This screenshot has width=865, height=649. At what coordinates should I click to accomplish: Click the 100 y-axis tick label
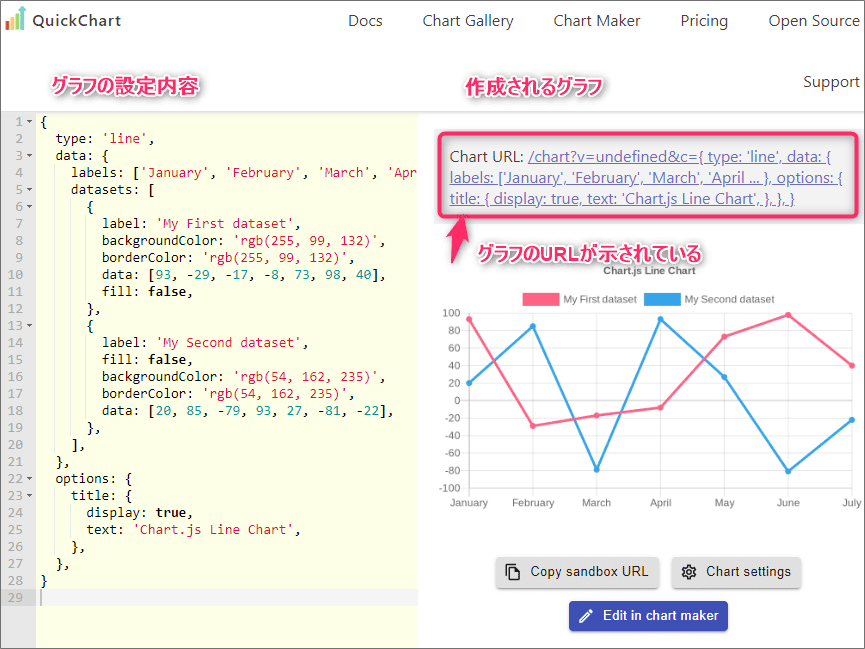click(x=451, y=313)
